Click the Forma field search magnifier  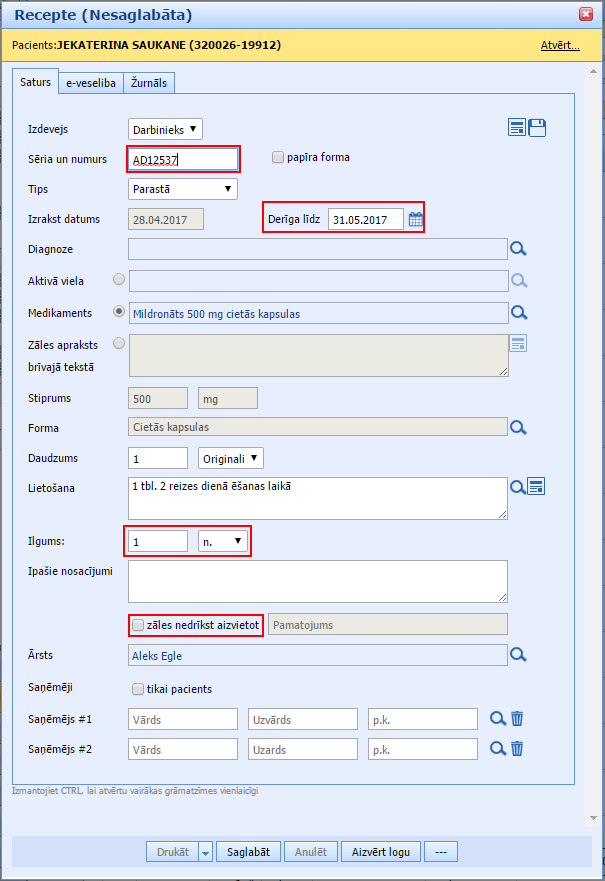coord(518,428)
